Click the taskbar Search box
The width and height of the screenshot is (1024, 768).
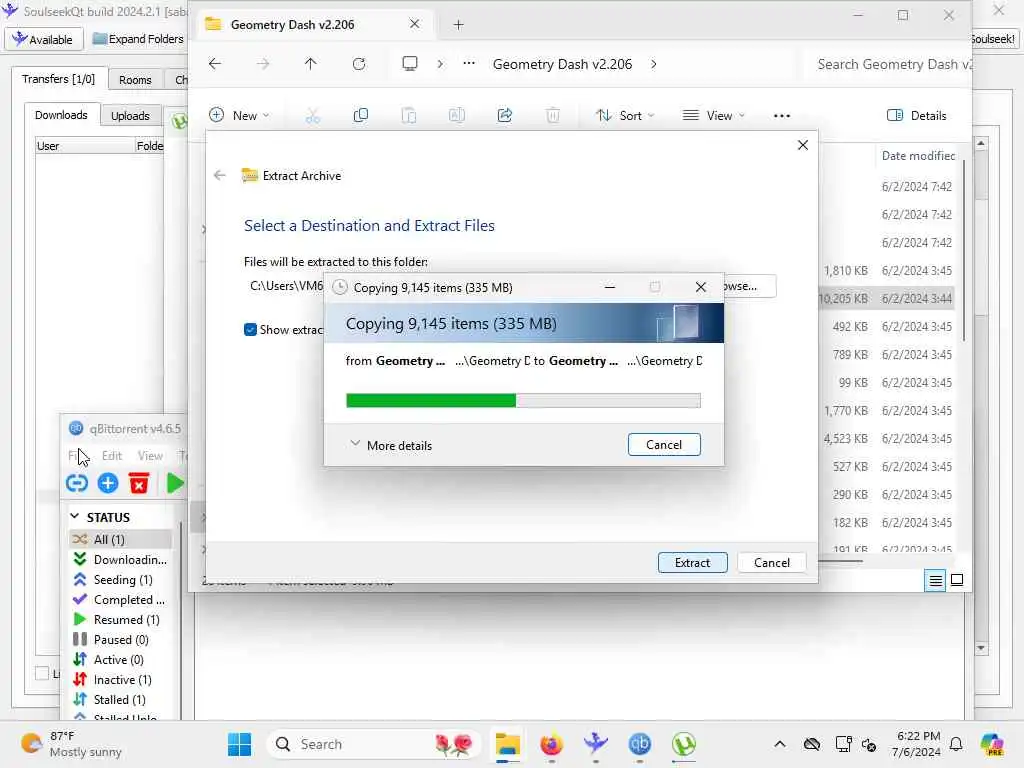point(374,744)
